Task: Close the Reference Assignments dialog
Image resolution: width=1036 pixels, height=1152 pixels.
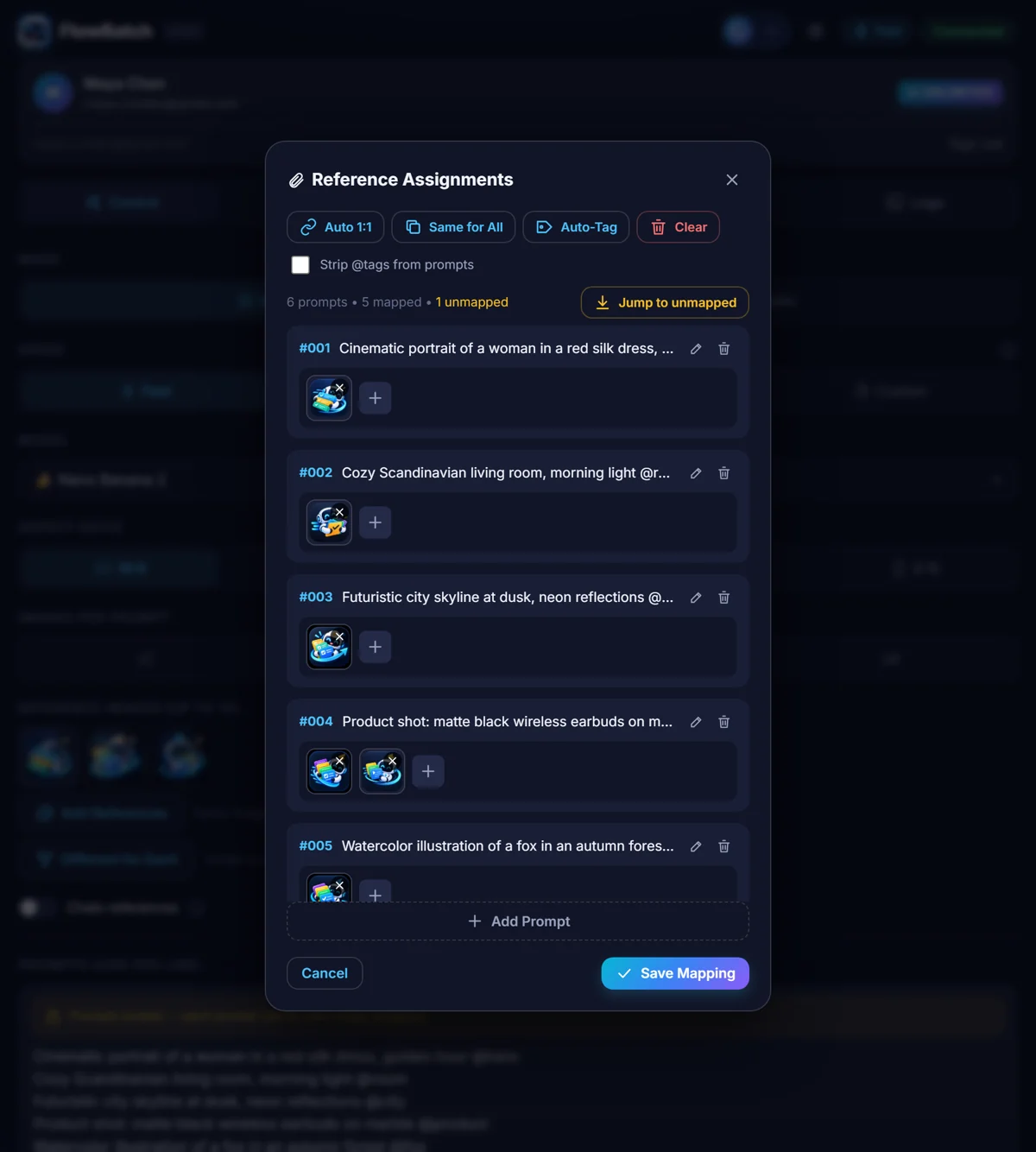Action: [x=732, y=180]
